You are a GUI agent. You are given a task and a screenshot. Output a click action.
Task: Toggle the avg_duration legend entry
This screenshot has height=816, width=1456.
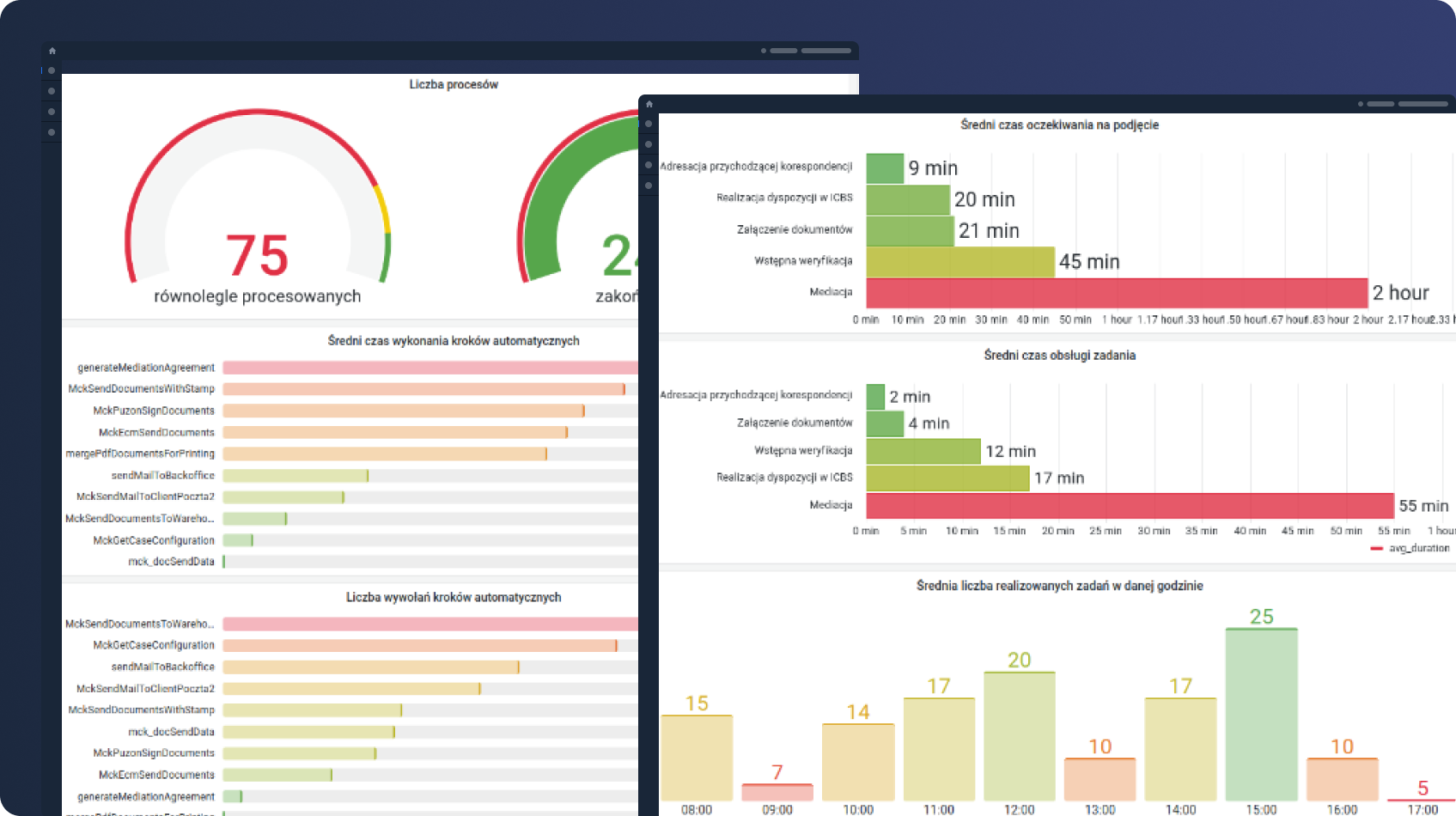pyautogui.click(x=1410, y=548)
